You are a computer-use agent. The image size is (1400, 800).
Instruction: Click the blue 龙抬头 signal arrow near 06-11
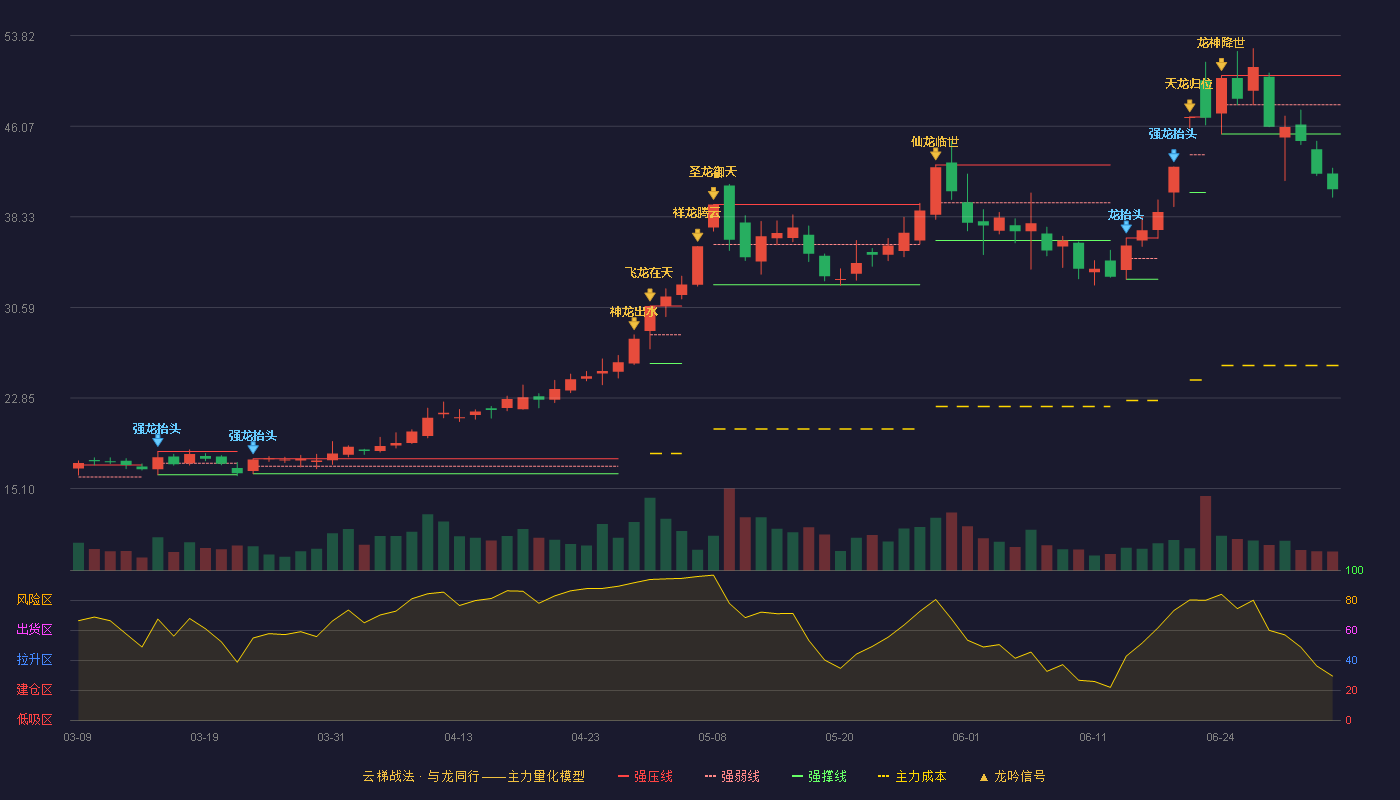pos(1126,227)
